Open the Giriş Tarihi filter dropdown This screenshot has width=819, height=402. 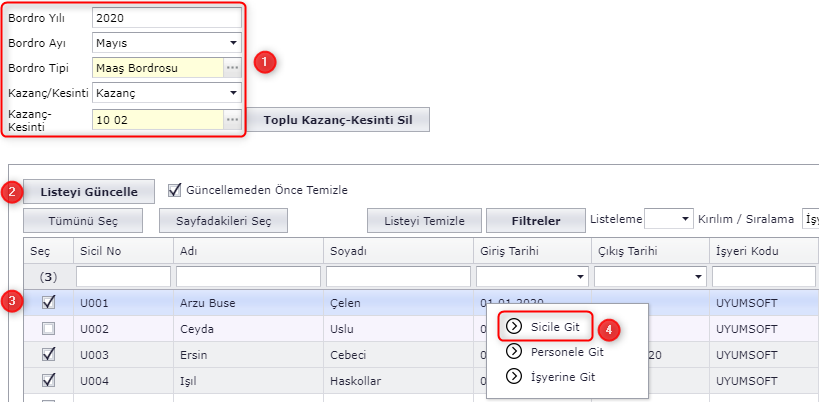(x=581, y=275)
